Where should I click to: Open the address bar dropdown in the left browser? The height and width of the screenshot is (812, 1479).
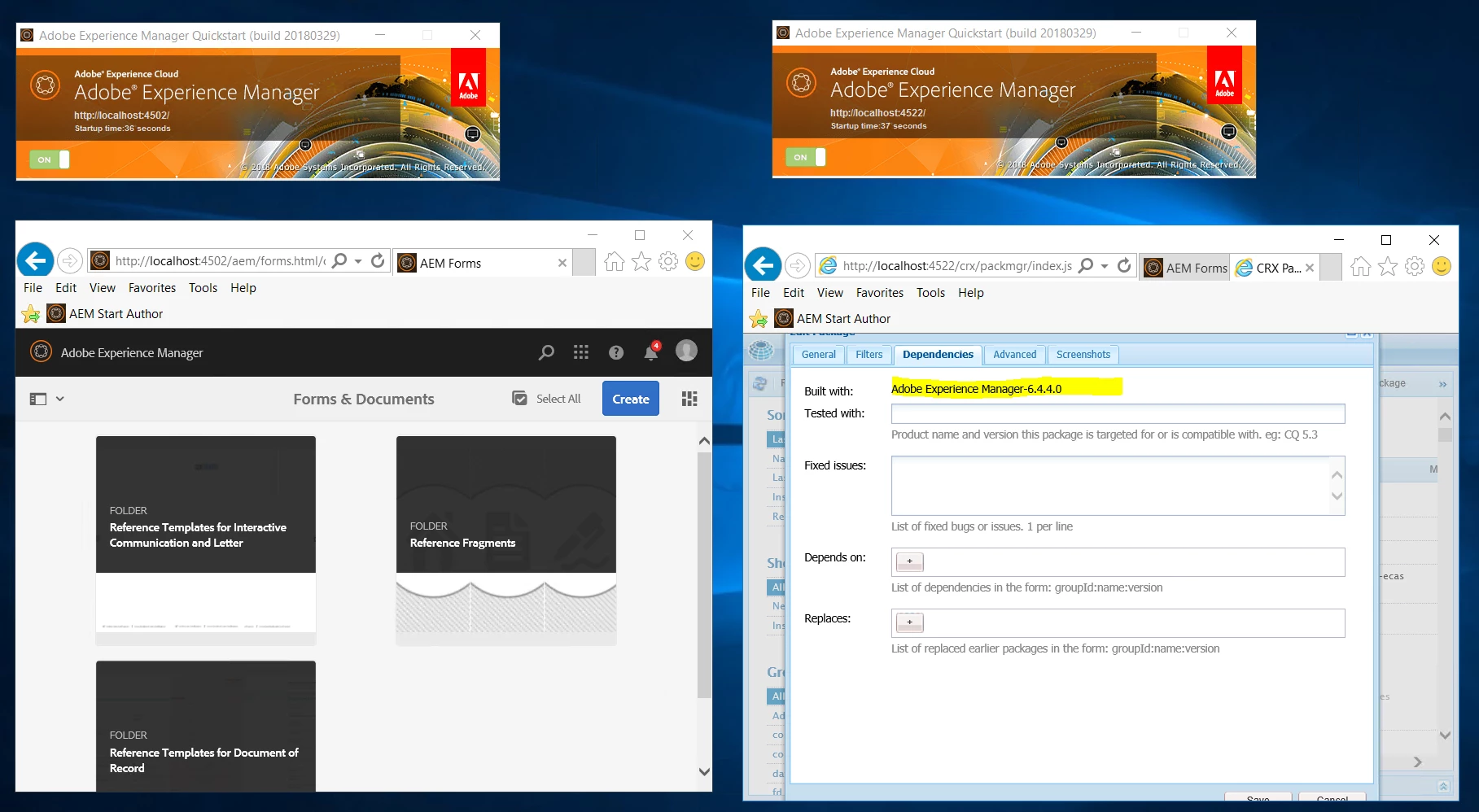(358, 261)
